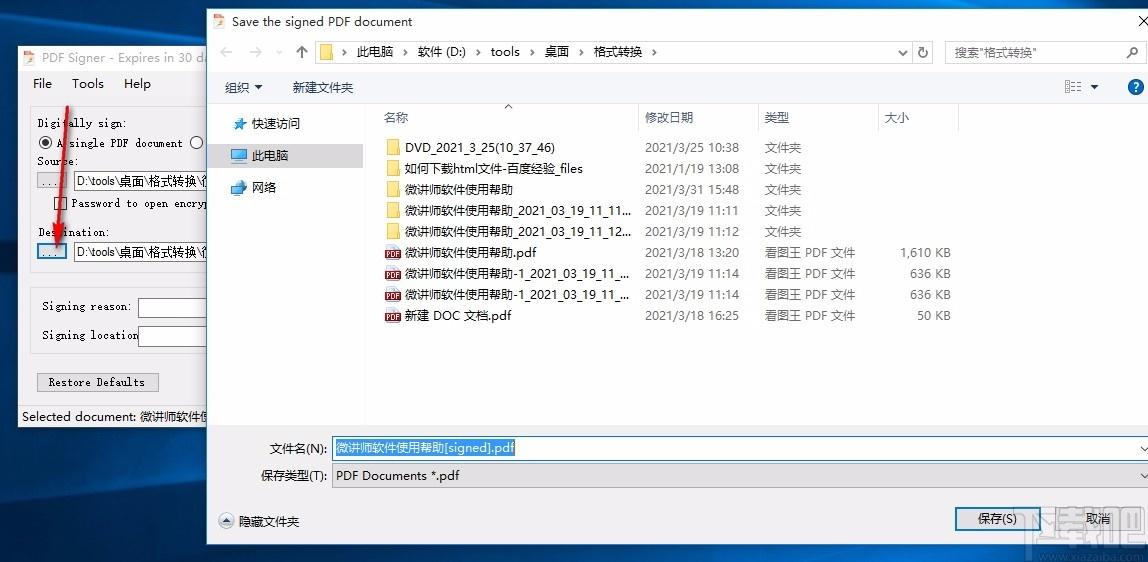Sort by the 类型 column header
The width and height of the screenshot is (1148, 562).
tap(777, 117)
